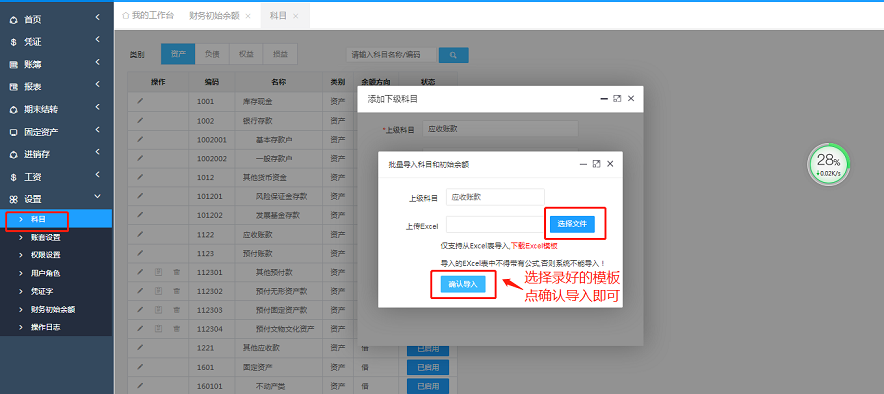Edit row 1002001 基本存款户 with pencil
The image size is (884, 394).
(x=140, y=139)
